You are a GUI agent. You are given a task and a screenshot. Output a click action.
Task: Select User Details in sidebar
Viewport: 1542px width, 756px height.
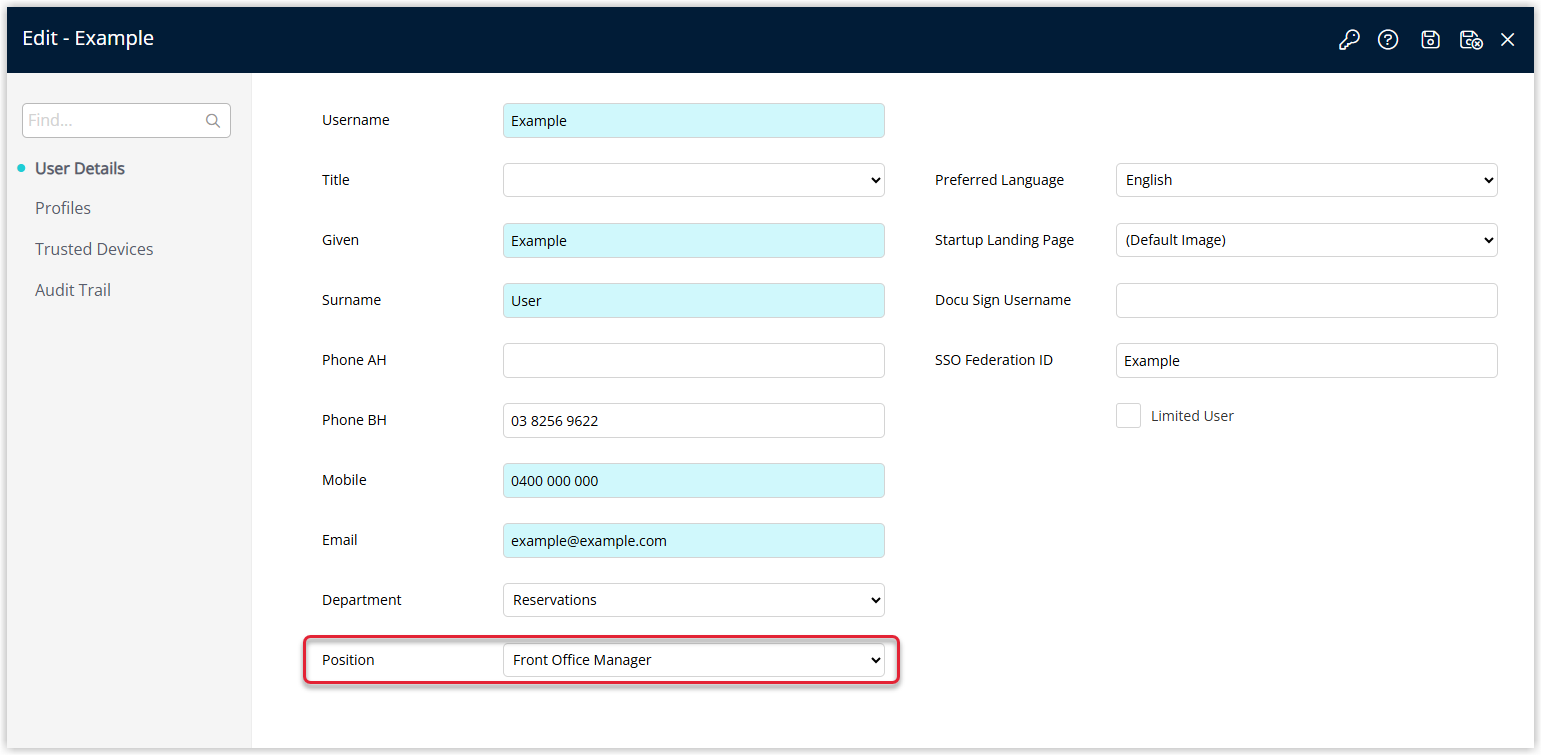pyautogui.click(x=80, y=168)
